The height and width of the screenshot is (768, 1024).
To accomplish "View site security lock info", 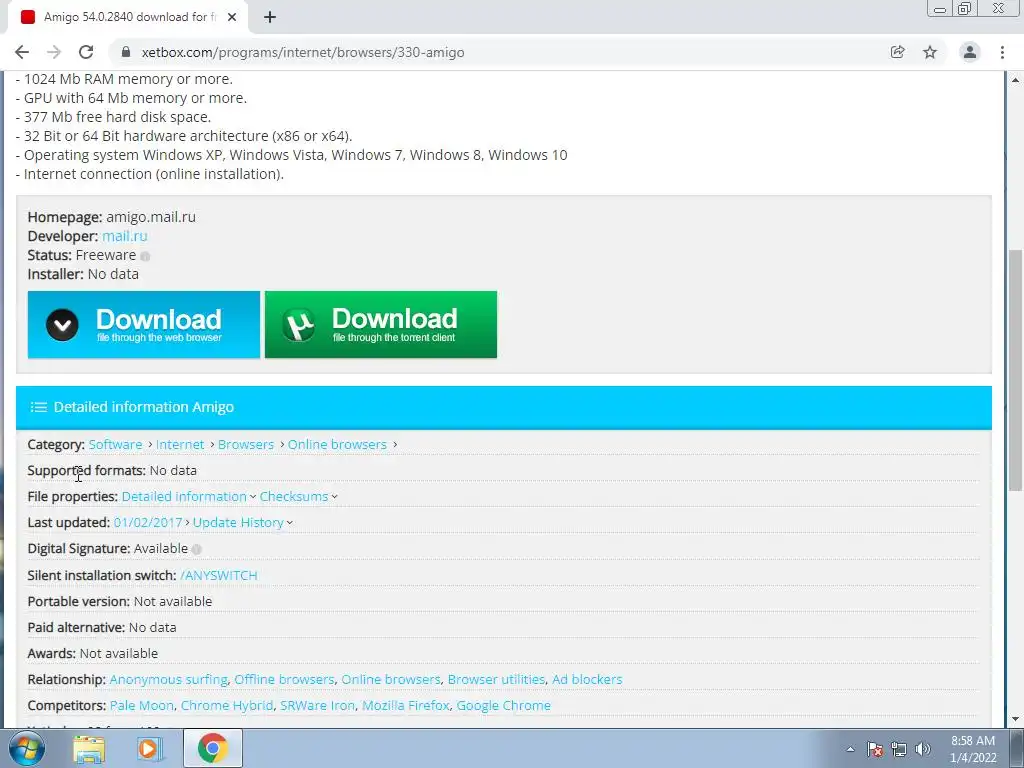I will pyautogui.click(x=127, y=52).
